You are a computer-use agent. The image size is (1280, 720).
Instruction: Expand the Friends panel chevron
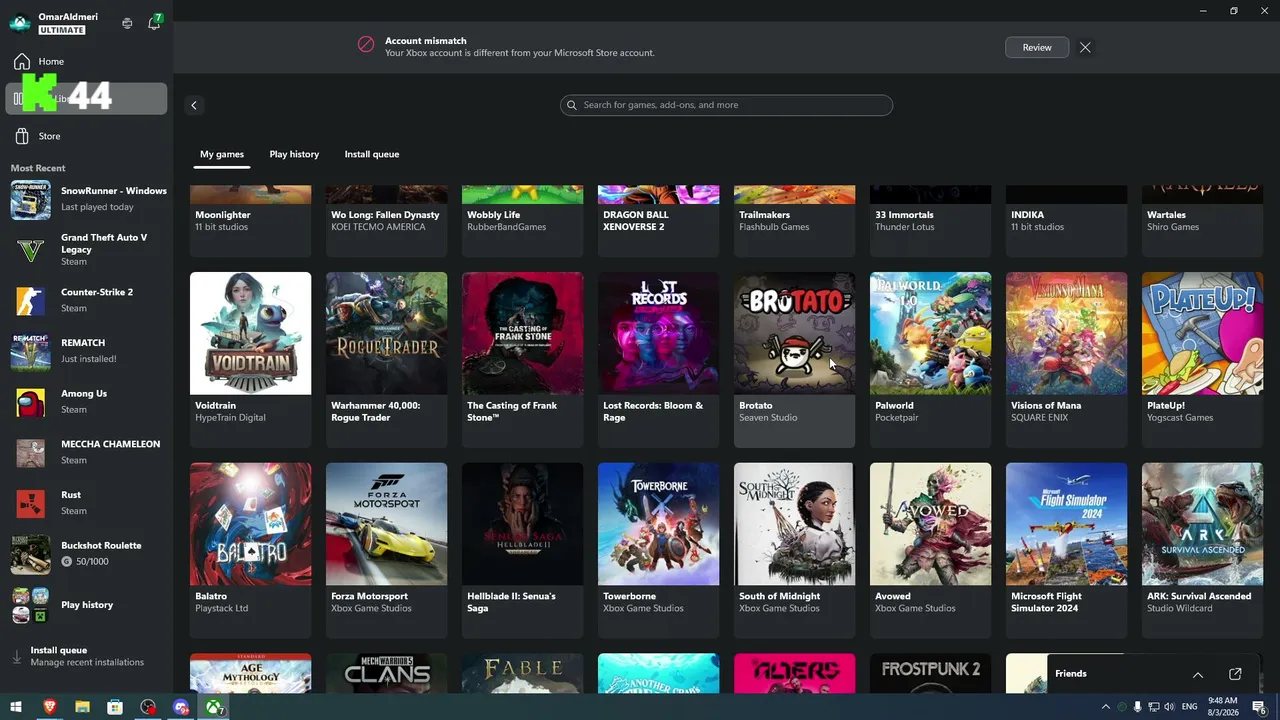coord(1198,674)
